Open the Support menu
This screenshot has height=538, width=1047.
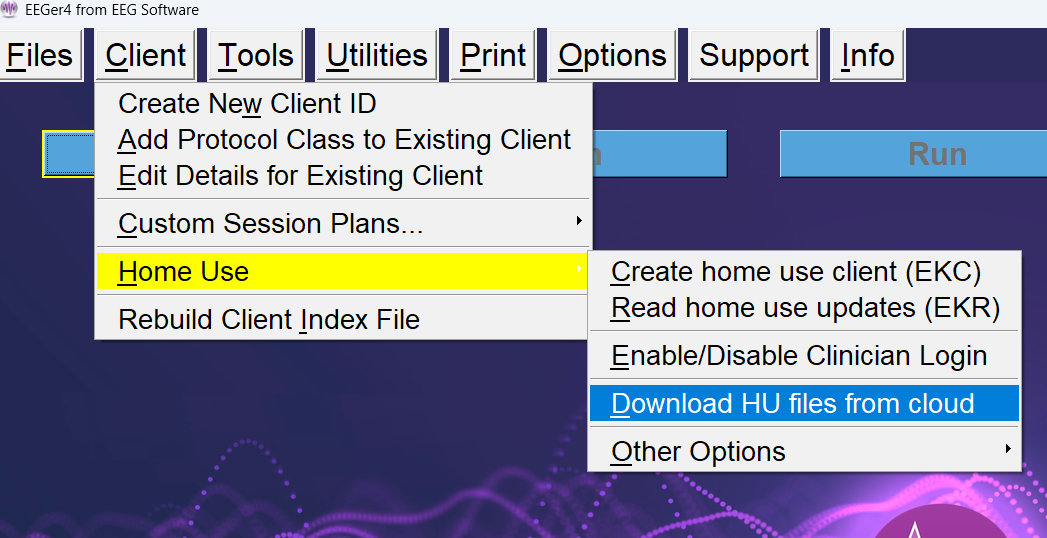point(754,55)
